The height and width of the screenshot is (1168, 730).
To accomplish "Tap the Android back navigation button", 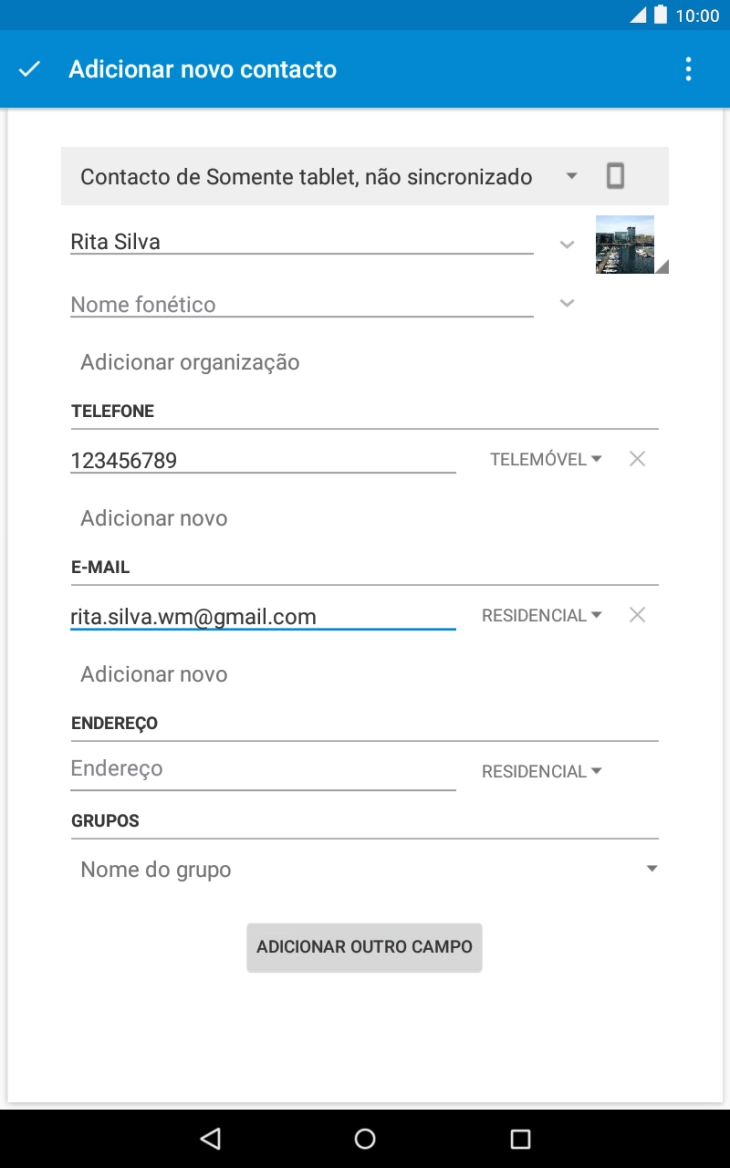I will pos(211,1138).
